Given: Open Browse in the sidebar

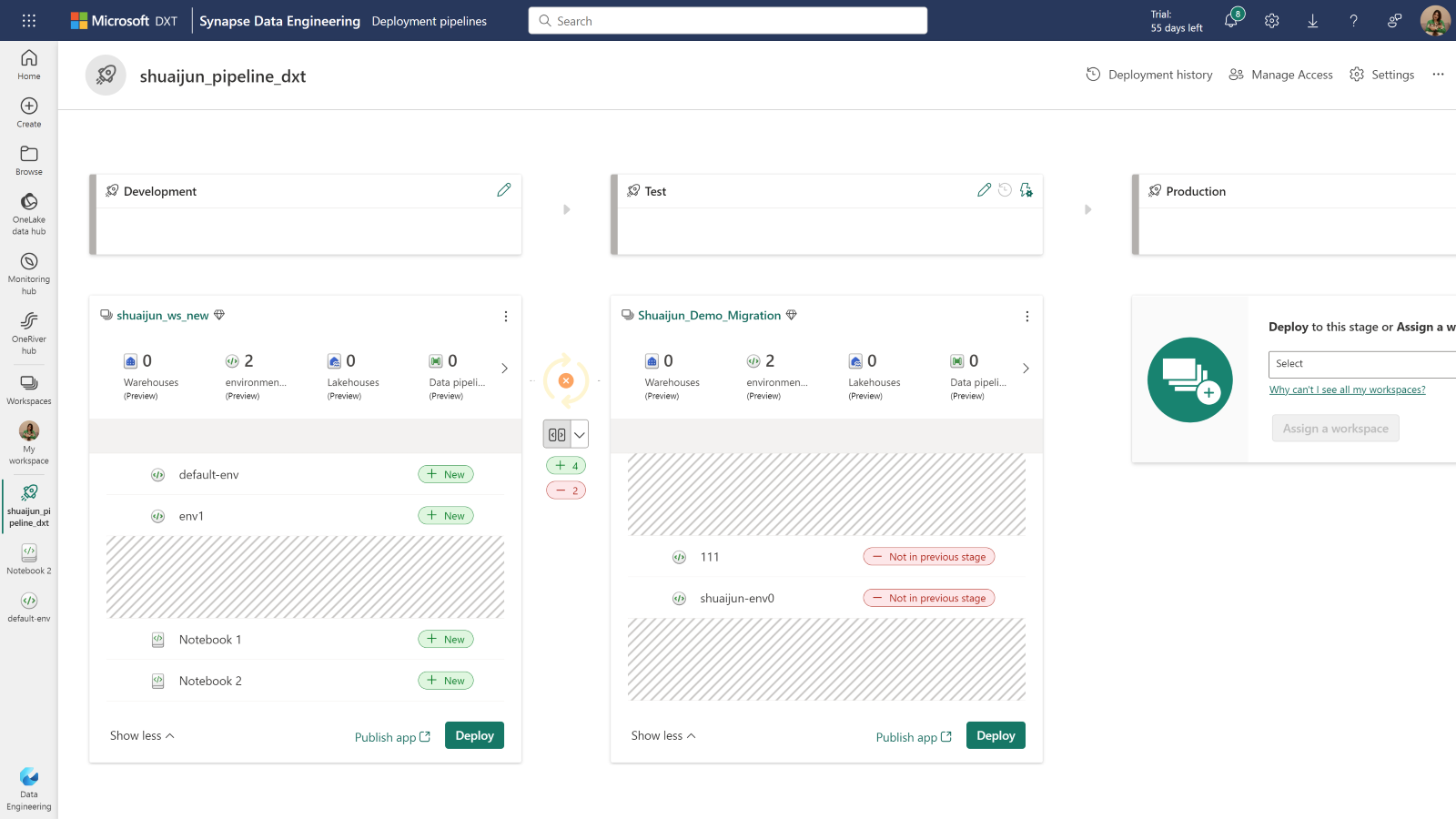Looking at the screenshot, I should [x=29, y=160].
